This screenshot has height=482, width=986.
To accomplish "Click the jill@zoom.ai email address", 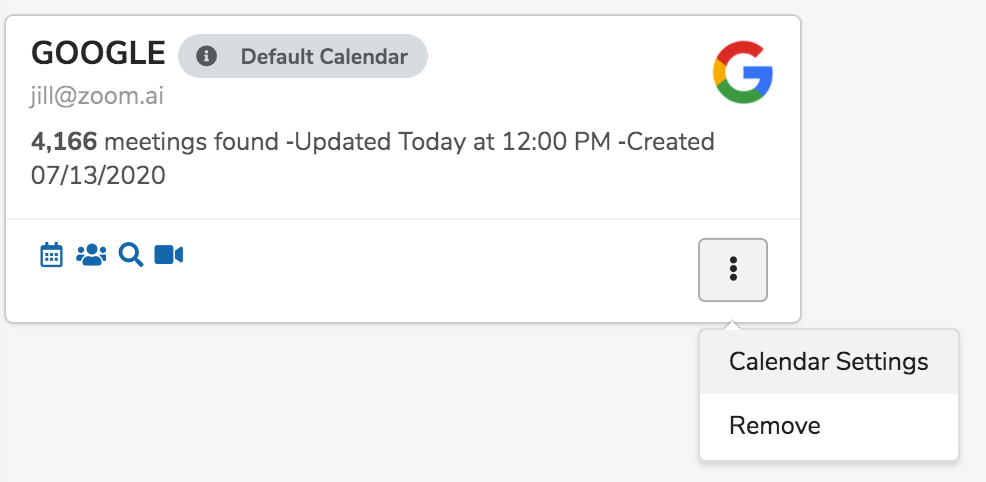I will point(98,96).
